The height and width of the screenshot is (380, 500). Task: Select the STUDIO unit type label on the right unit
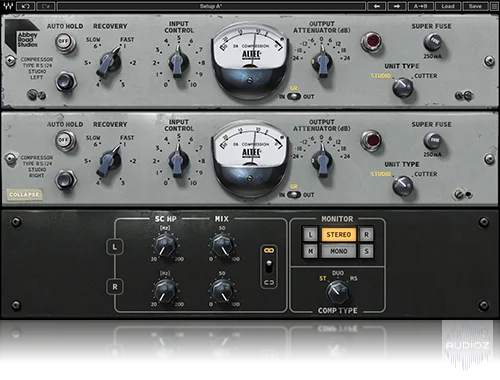tap(380, 174)
